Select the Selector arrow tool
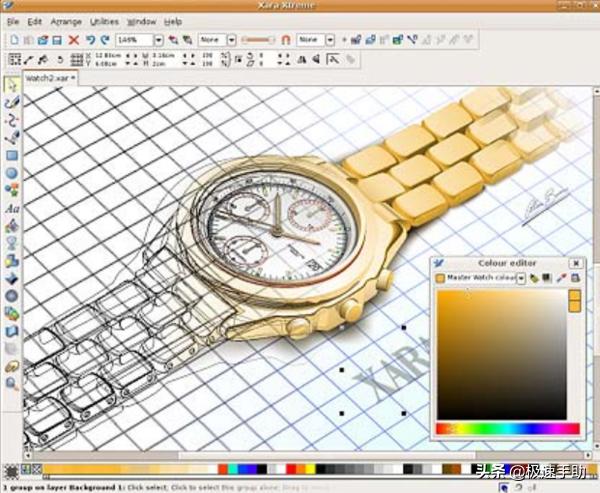 click(x=12, y=85)
